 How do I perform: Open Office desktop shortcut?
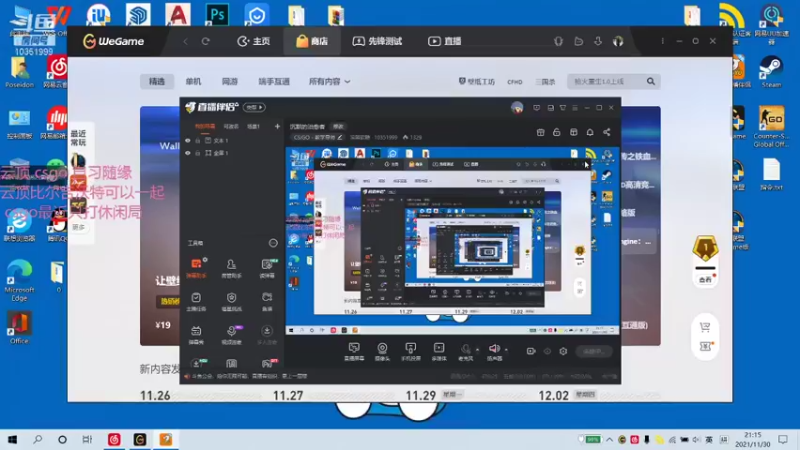[19, 328]
